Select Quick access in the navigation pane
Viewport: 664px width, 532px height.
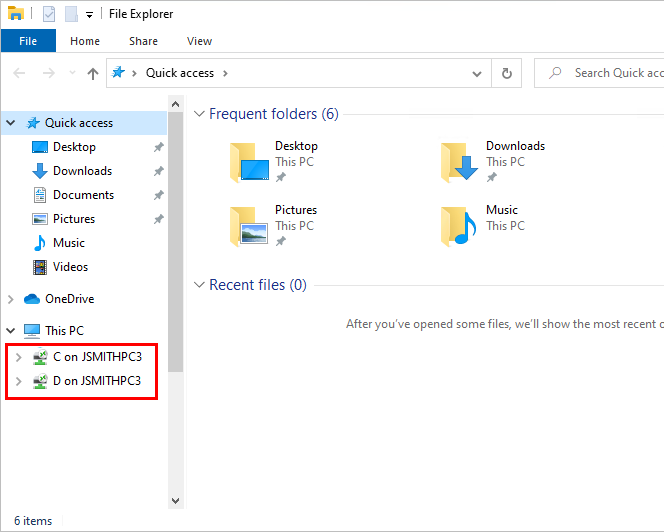(x=79, y=123)
